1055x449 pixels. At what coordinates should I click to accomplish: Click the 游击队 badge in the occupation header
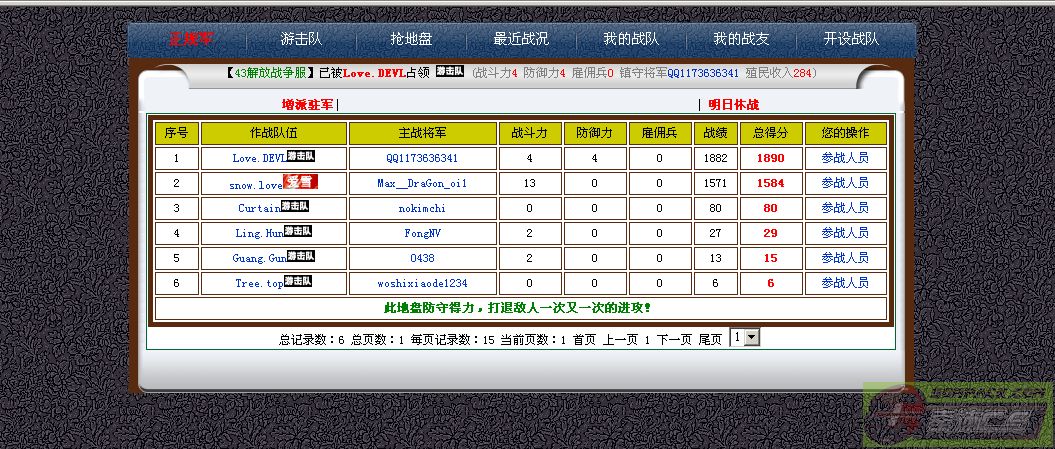[449, 72]
